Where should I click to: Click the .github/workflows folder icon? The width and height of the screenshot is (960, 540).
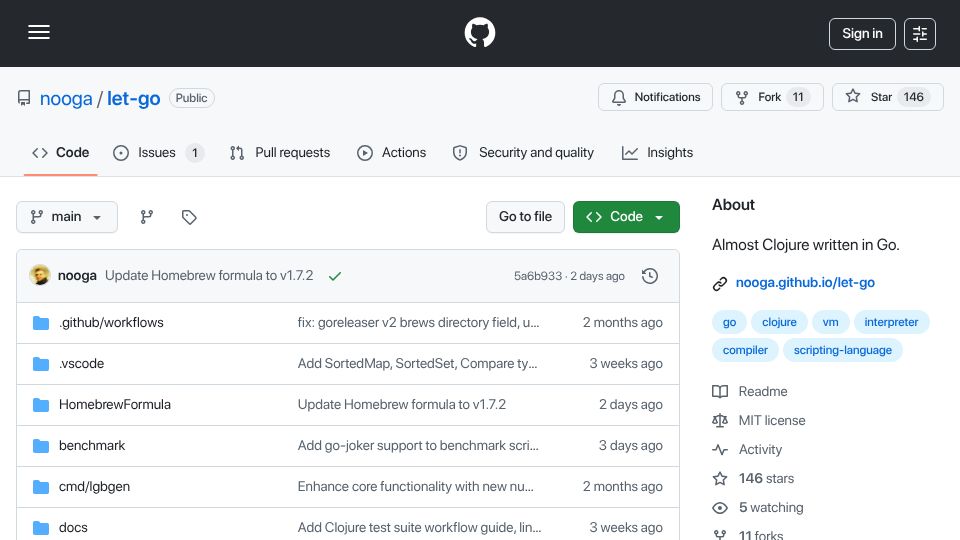[41, 323]
